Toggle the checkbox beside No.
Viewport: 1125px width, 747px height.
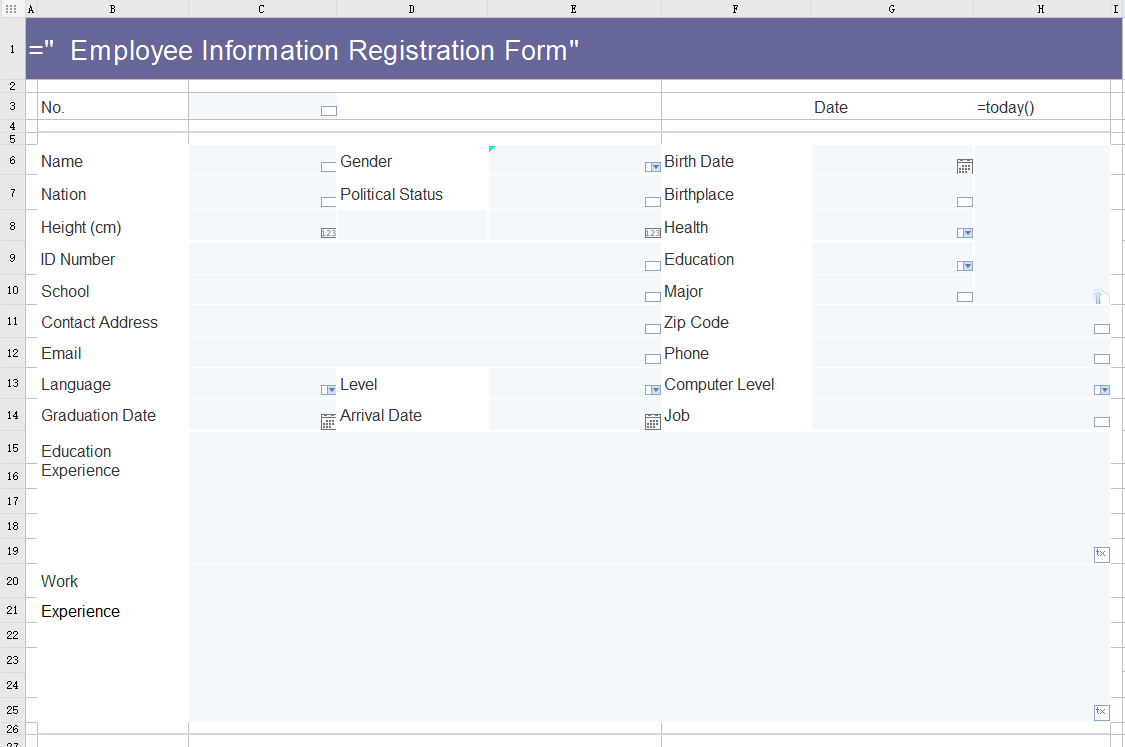[x=329, y=111]
